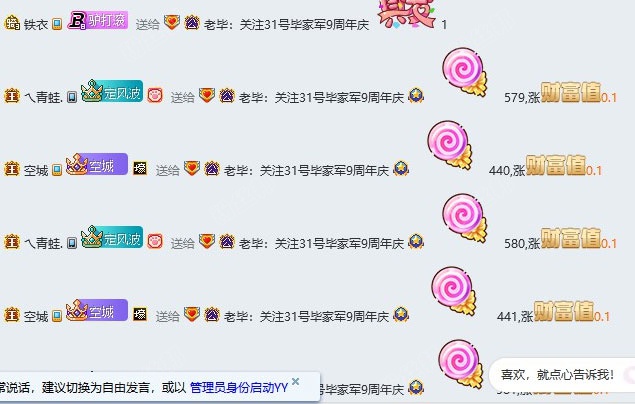This screenshot has width=635, height=404.
Task: Click the 喜欢，就点心告诉我! bubble
Action: 557,375
